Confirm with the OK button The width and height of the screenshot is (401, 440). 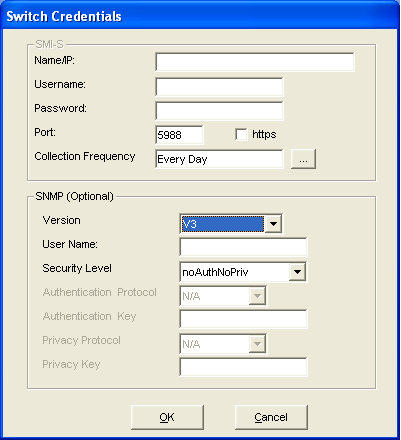coord(167,417)
